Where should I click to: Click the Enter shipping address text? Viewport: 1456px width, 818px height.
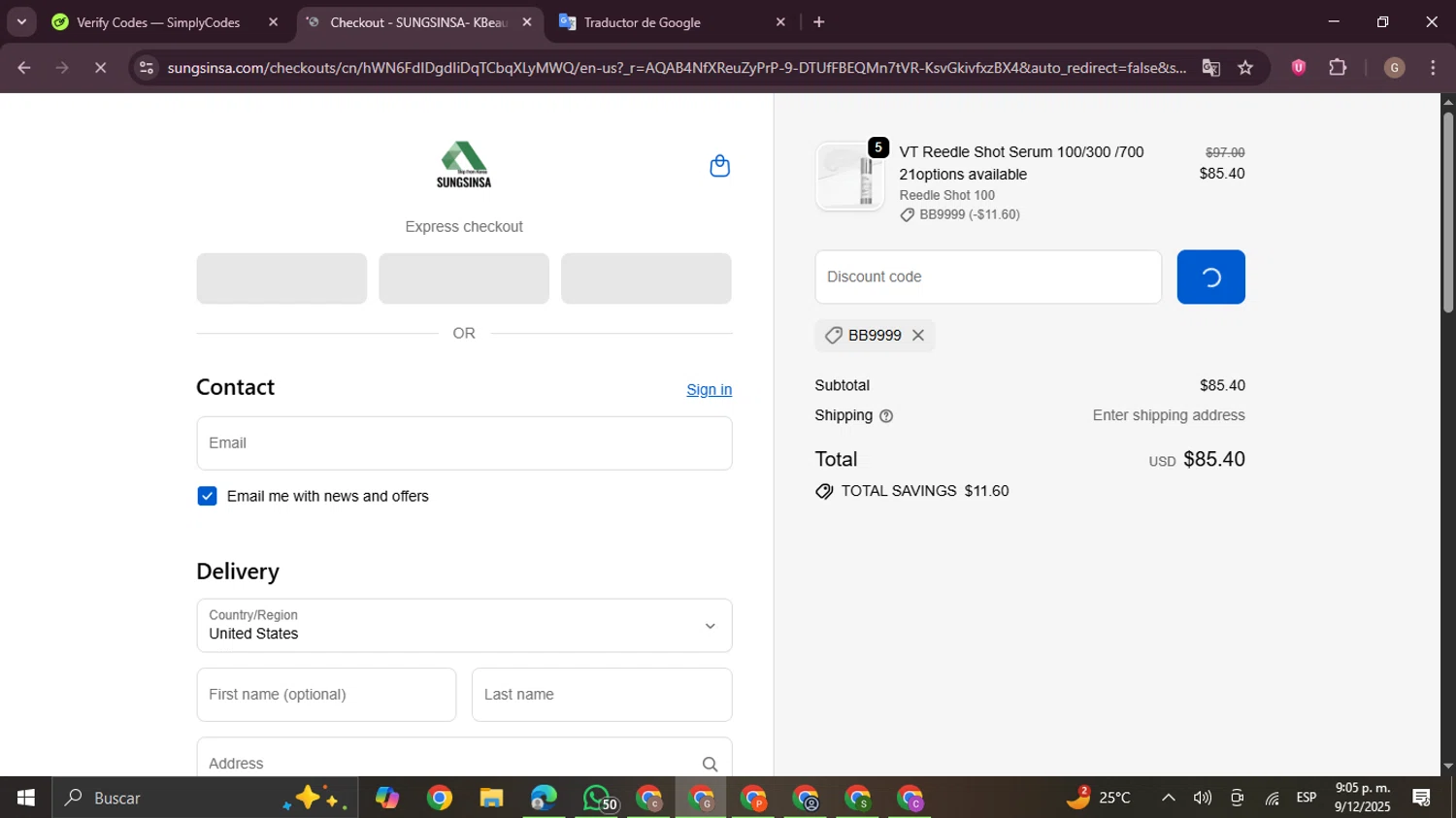tap(1169, 415)
